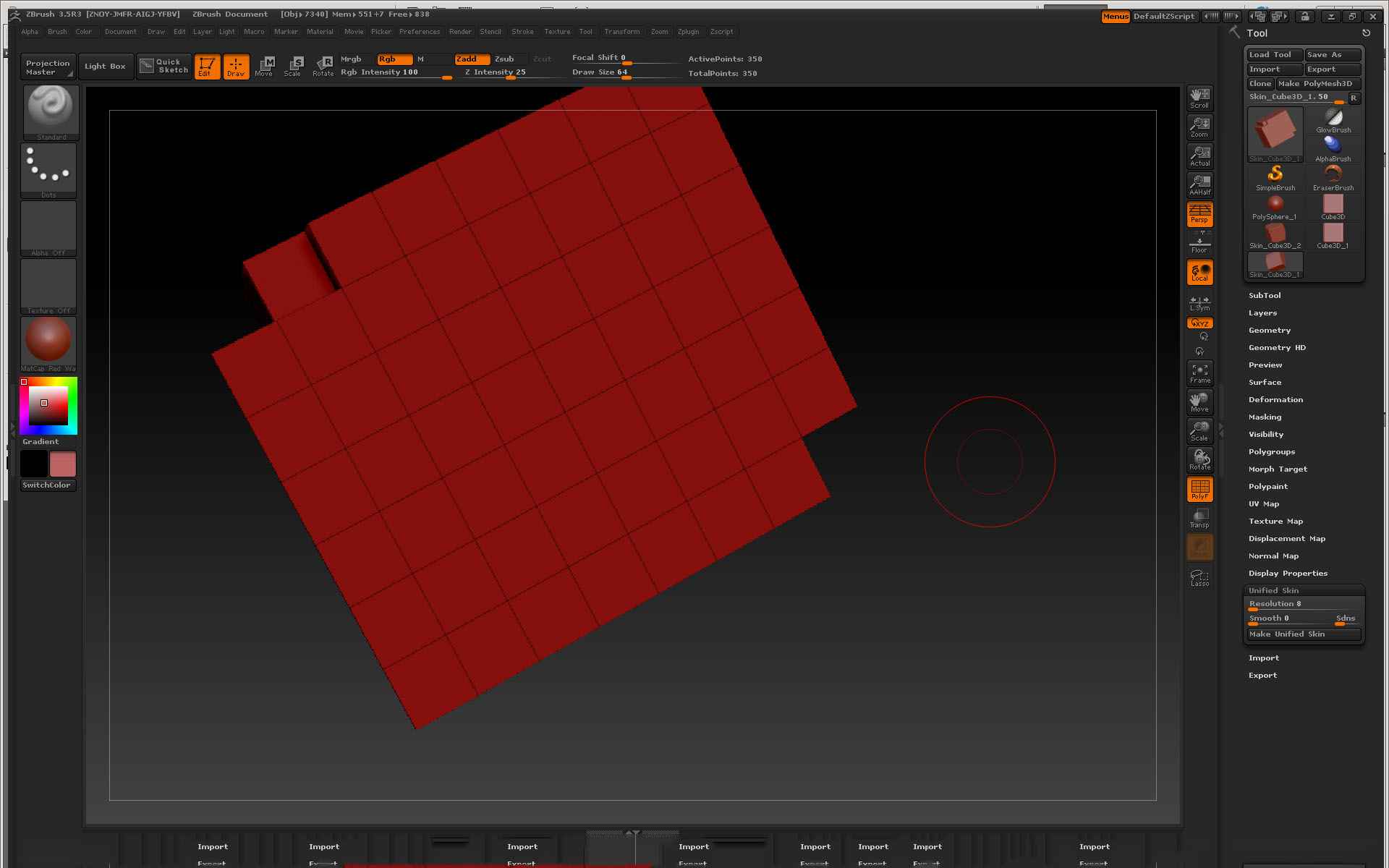This screenshot has width=1389, height=868.
Task: Activate the Move mode icon in top toolbar
Action: (264, 66)
